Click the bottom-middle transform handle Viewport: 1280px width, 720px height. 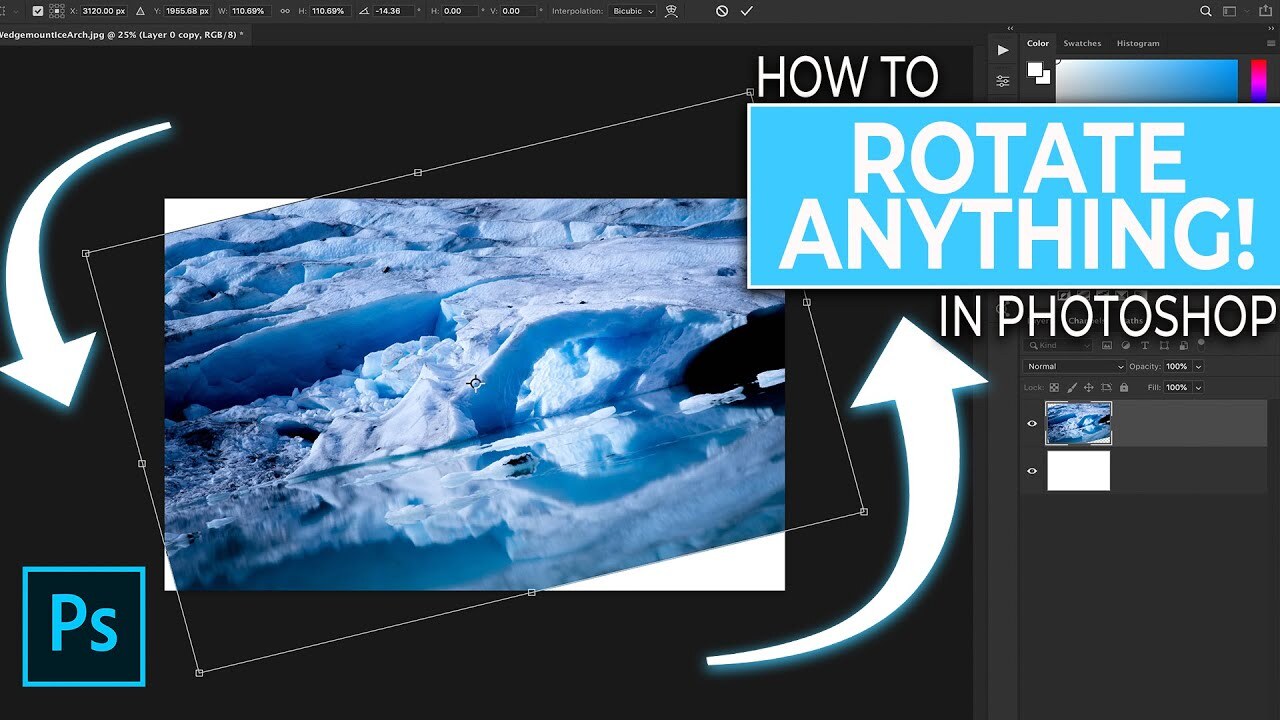[531, 593]
